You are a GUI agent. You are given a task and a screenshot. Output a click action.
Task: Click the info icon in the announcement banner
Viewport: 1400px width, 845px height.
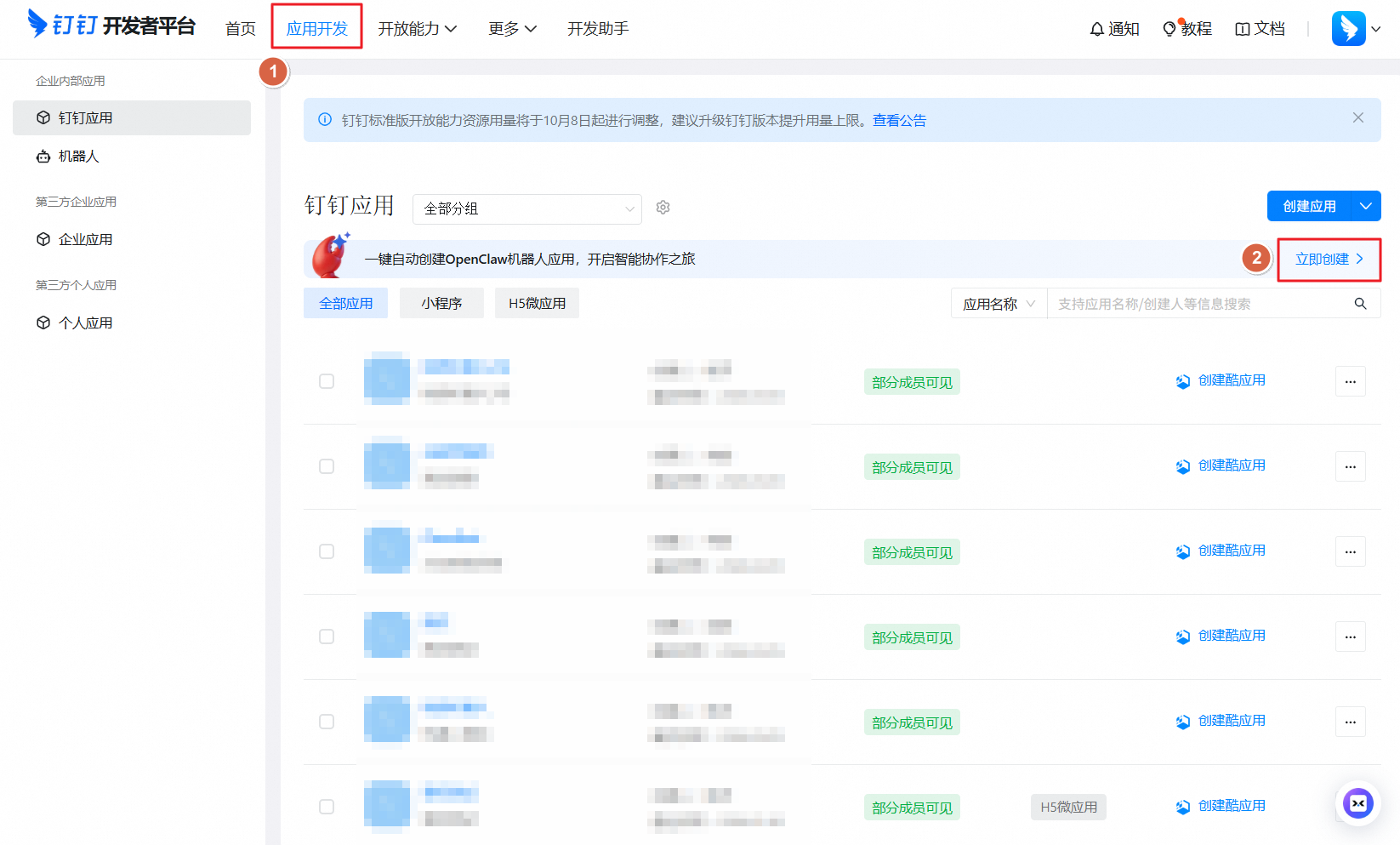[x=325, y=120]
